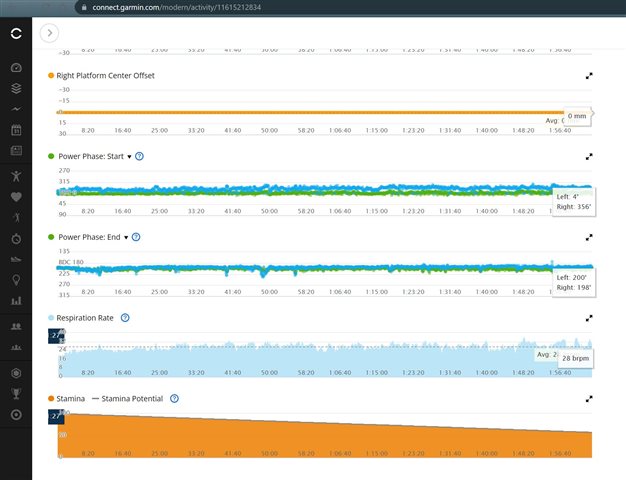Open the bar chart Reports sidebar icon

click(x=15, y=300)
